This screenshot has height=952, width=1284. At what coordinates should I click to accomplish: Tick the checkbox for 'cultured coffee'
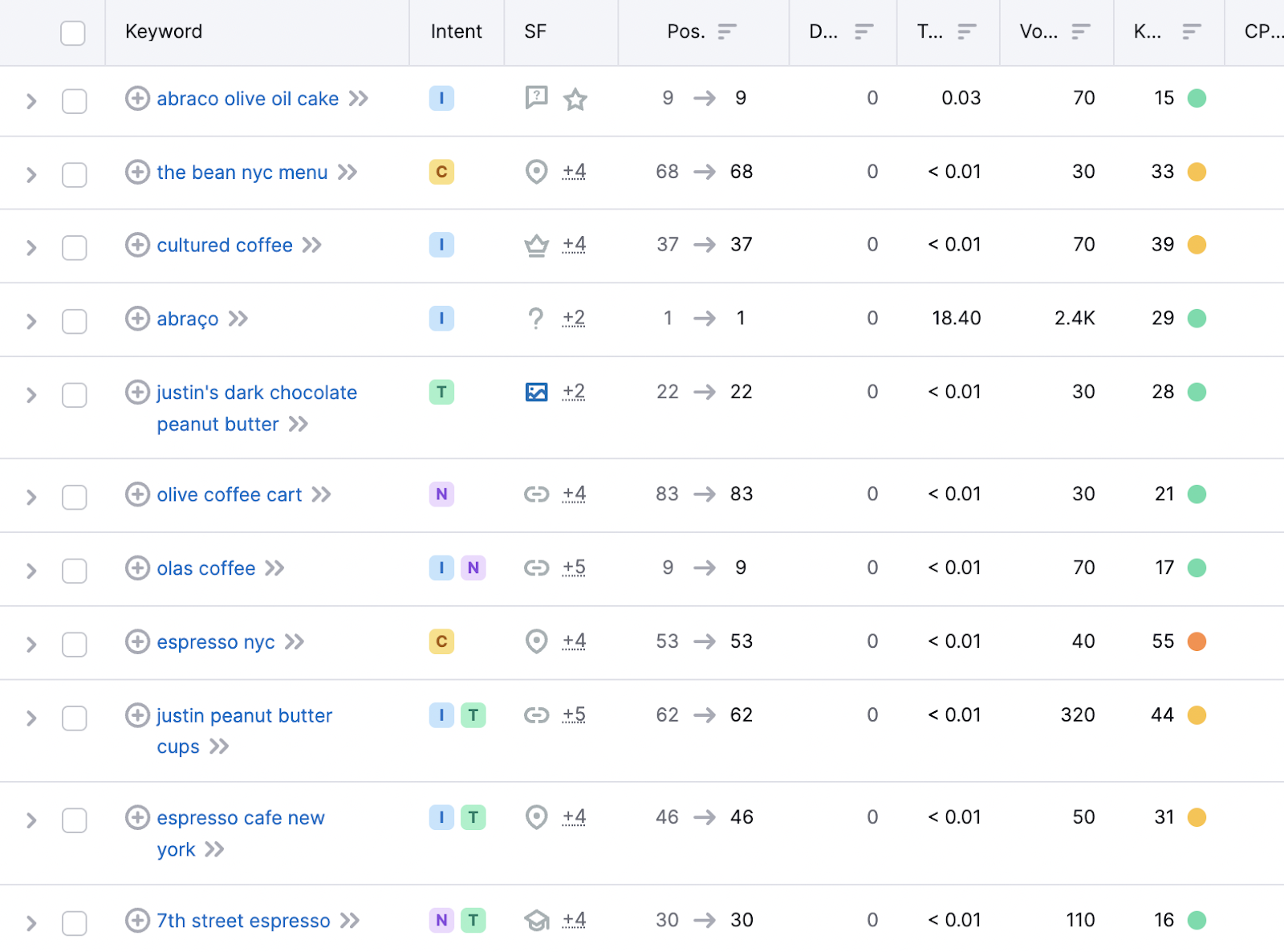(x=75, y=247)
